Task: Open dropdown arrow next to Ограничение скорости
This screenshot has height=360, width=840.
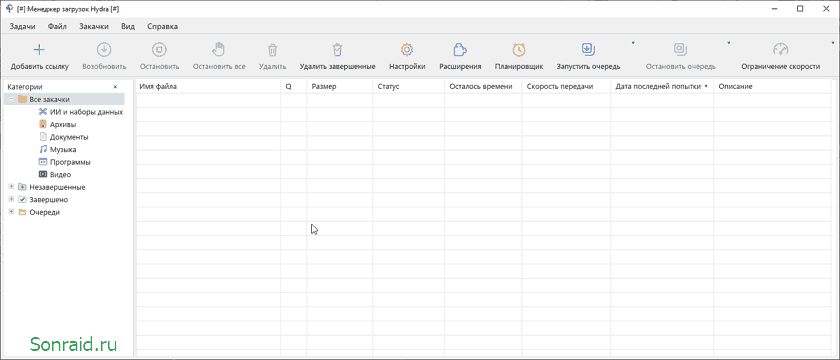Action: pyautogui.click(x=833, y=42)
